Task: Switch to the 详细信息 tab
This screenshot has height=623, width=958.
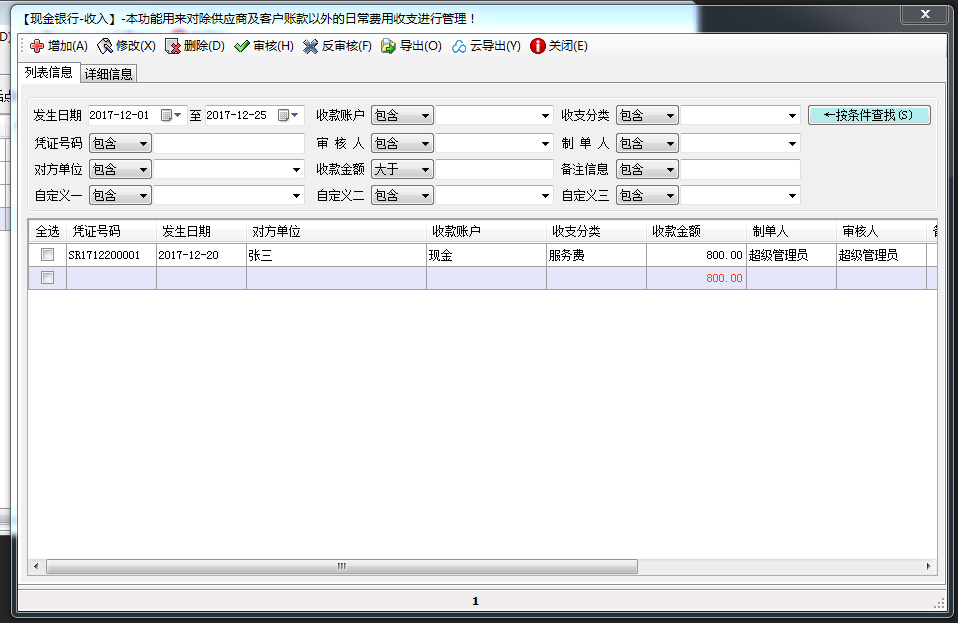Action: tap(108, 73)
